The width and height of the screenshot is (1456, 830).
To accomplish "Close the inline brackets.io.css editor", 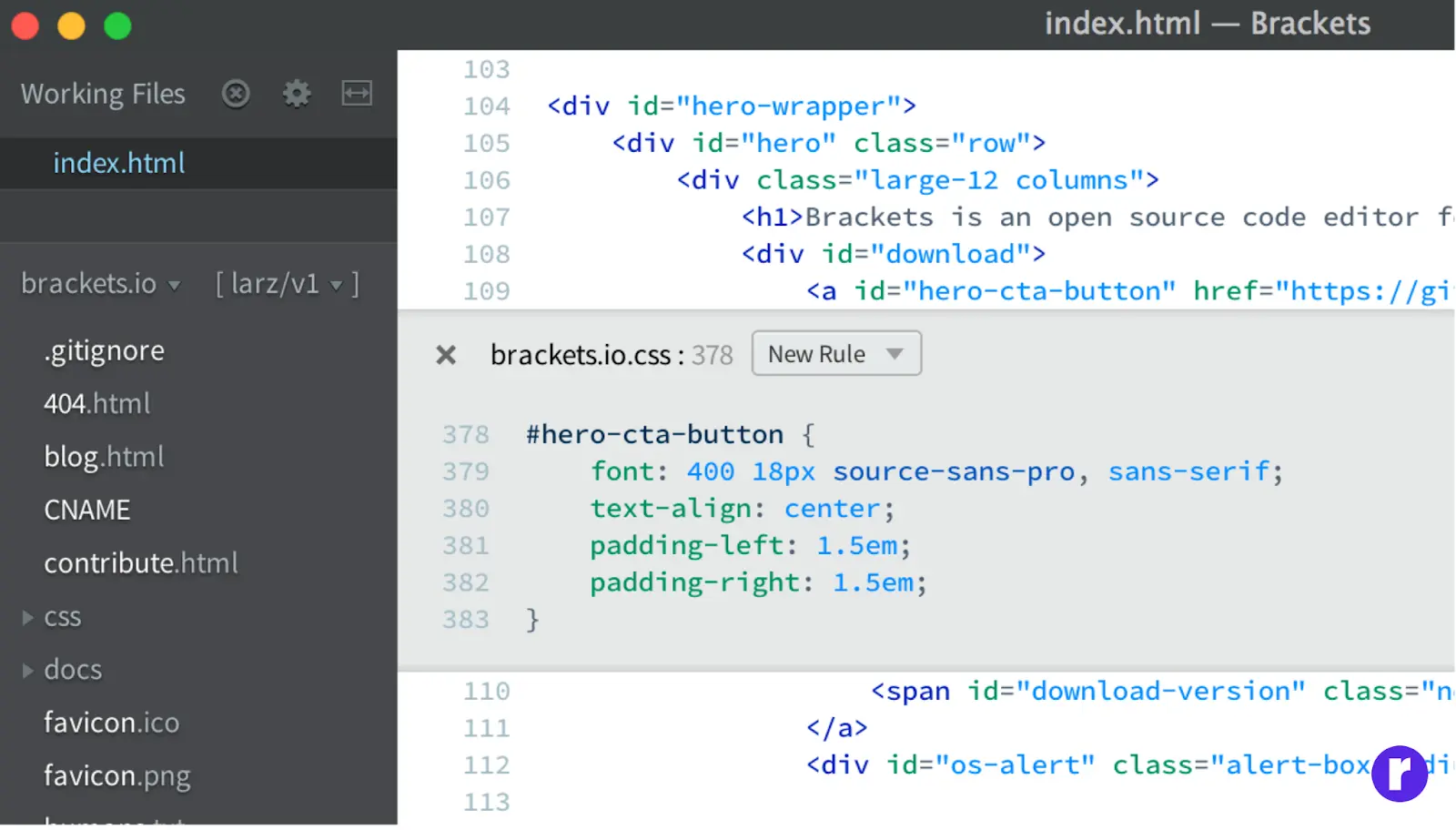I will [446, 355].
